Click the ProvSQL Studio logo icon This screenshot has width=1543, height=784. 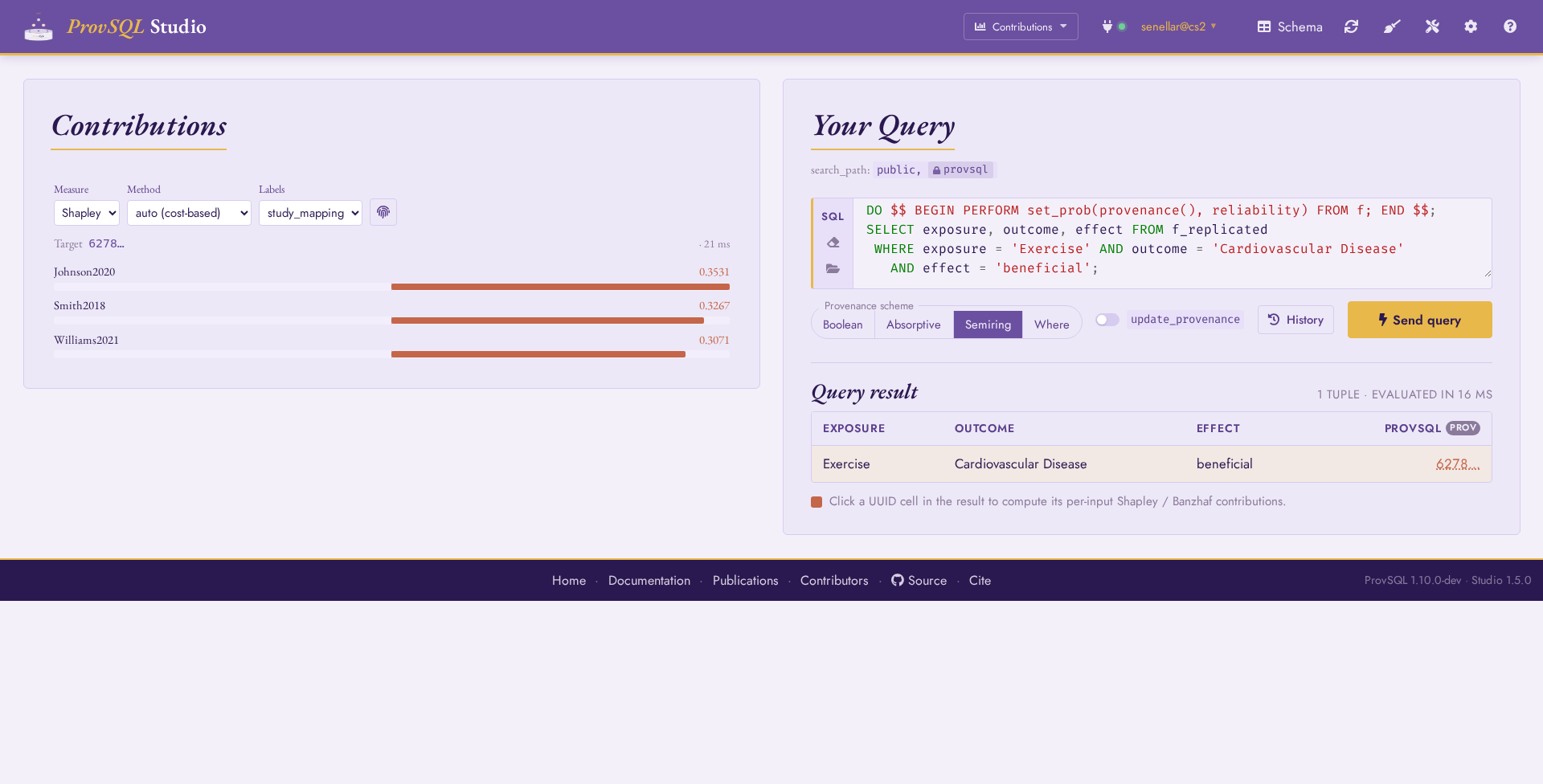pos(39,27)
